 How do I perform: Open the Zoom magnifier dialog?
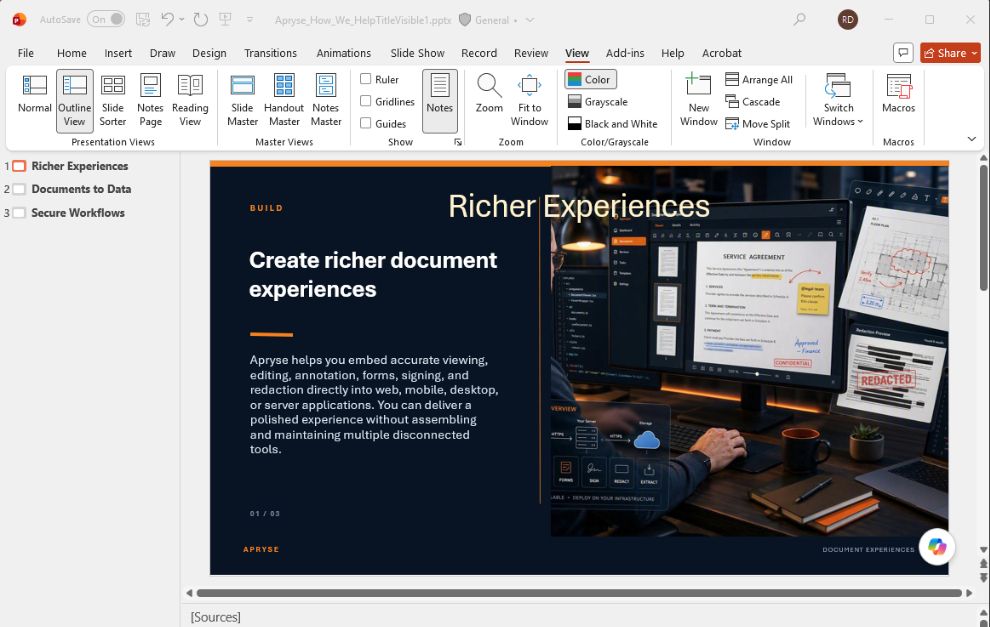[x=489, y=101]
